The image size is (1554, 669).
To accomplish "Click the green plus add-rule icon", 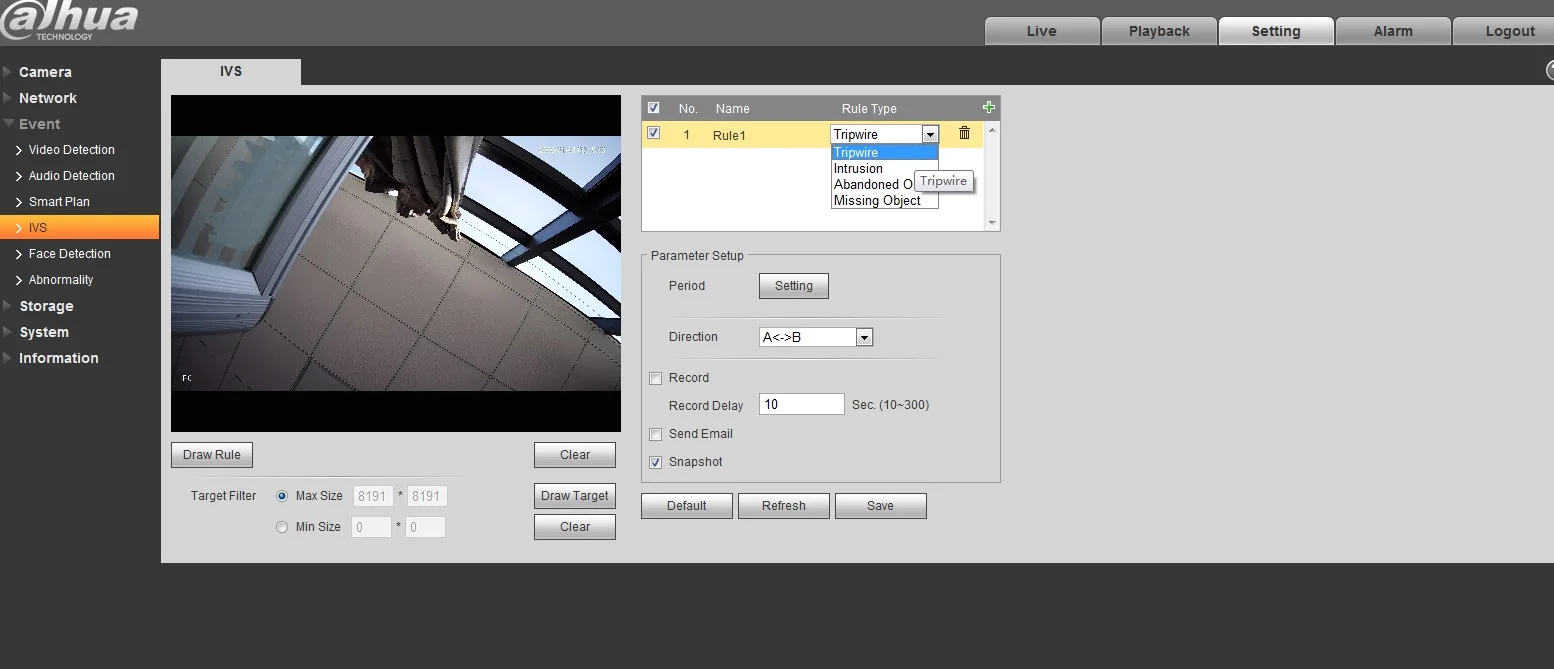I will pos(989,108).
